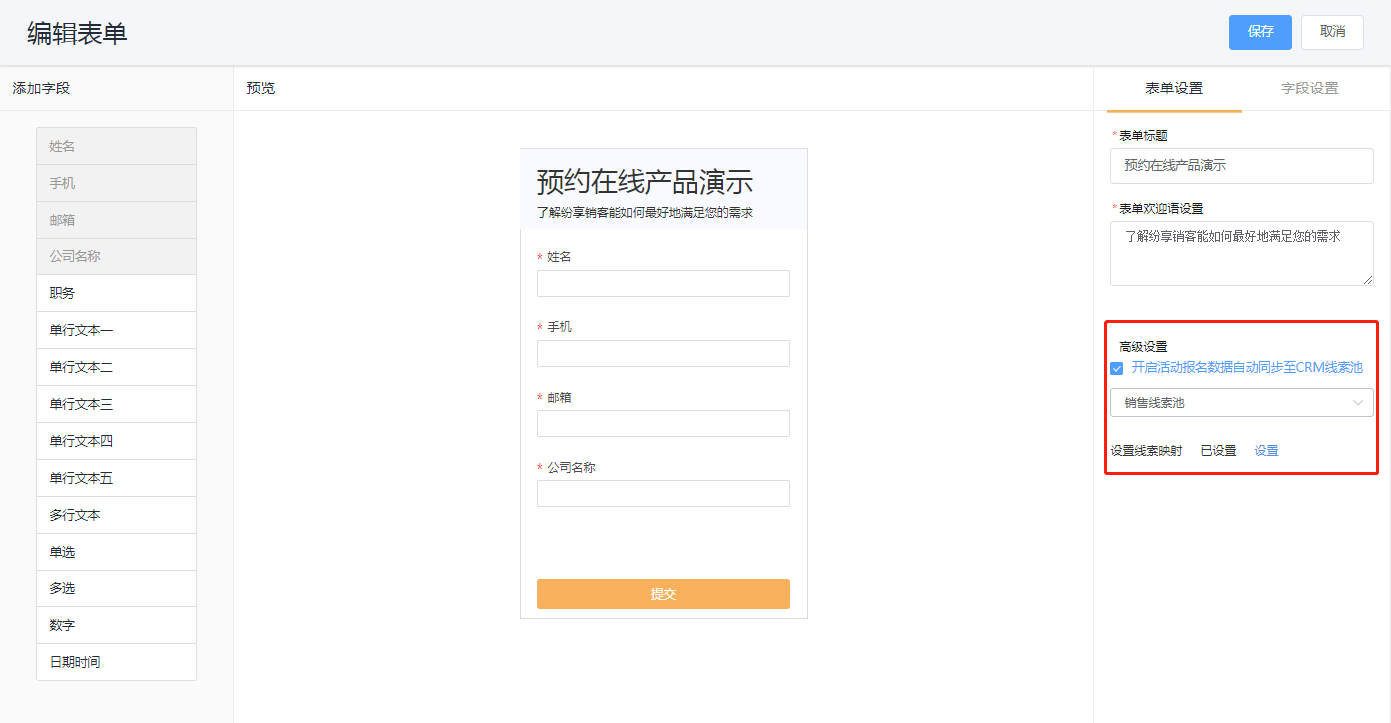Add the 职务 field

[116, 293]
